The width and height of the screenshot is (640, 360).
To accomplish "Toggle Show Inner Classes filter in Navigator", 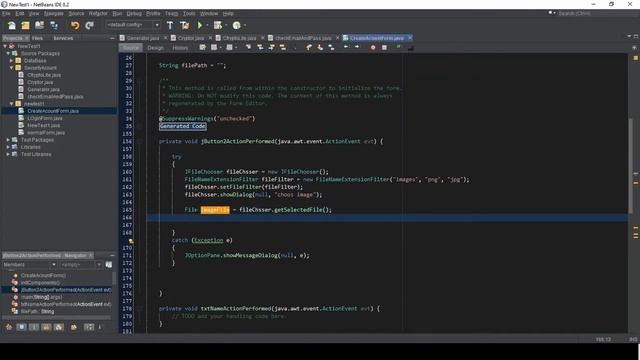I will [x=59, y=327].
